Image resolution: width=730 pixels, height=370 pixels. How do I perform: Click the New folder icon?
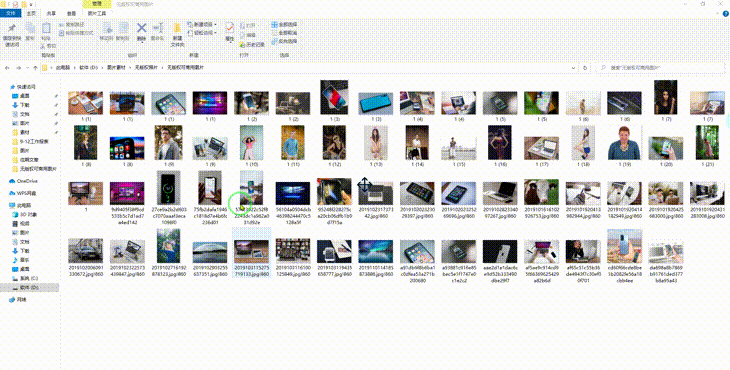coord(177,29)
